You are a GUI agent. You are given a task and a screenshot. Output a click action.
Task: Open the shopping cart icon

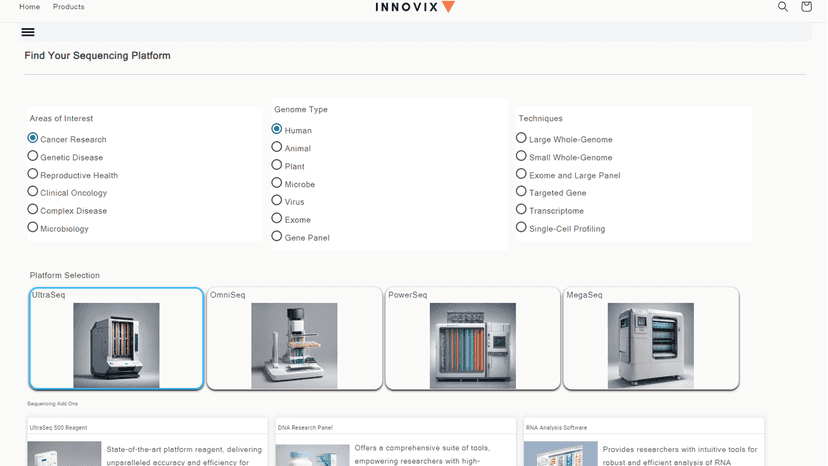[x=806, y=7]
